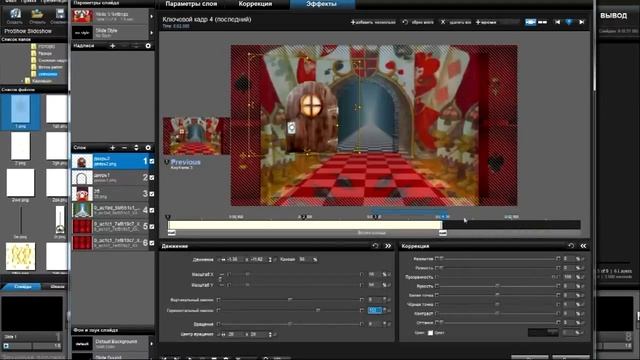Screen dimensions: 640x360
Task: Click the last keyframe marker on timeline
Action: point(442,217)
